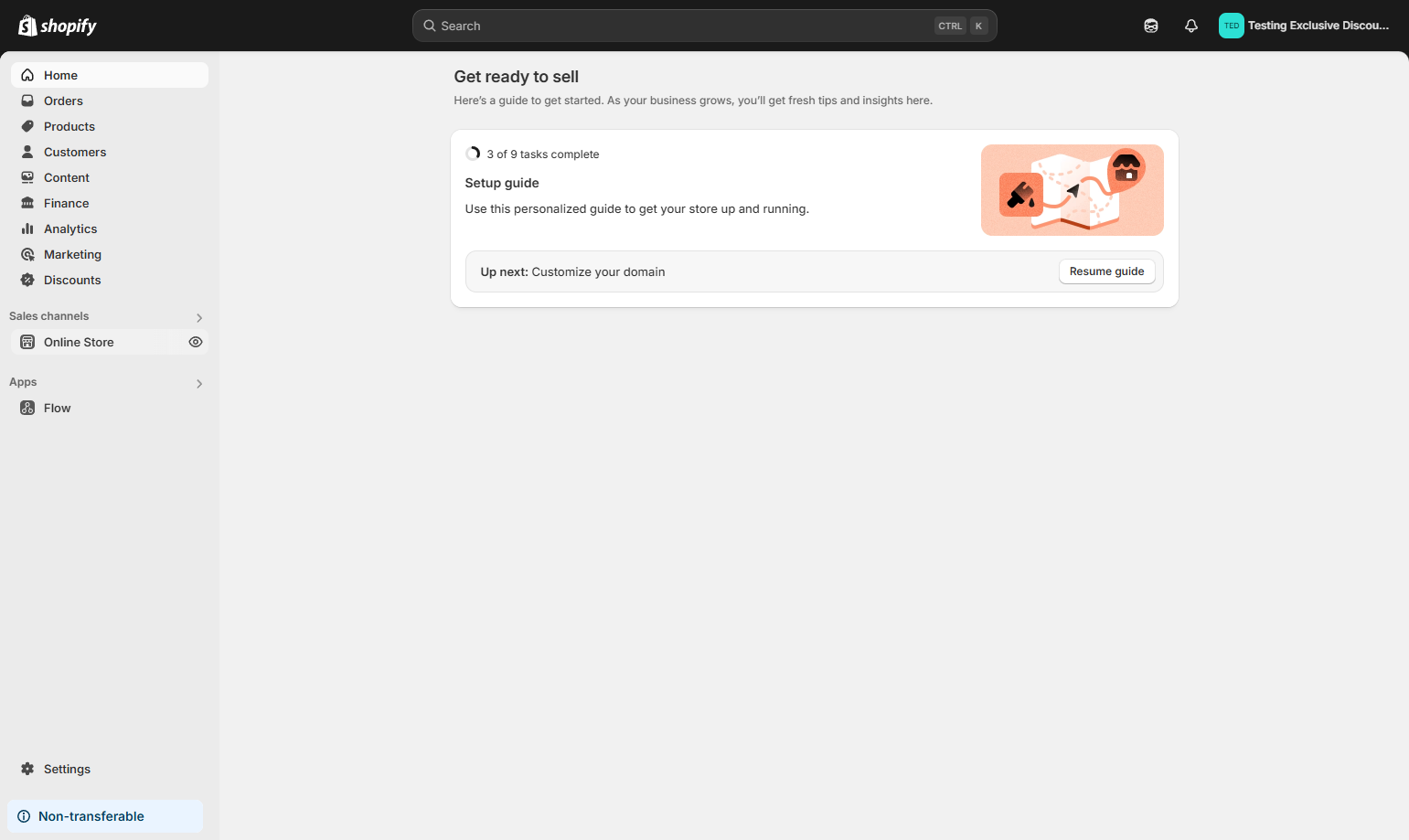
Task: Open Settings label in sidebar
Action: [x=67, y=769]
